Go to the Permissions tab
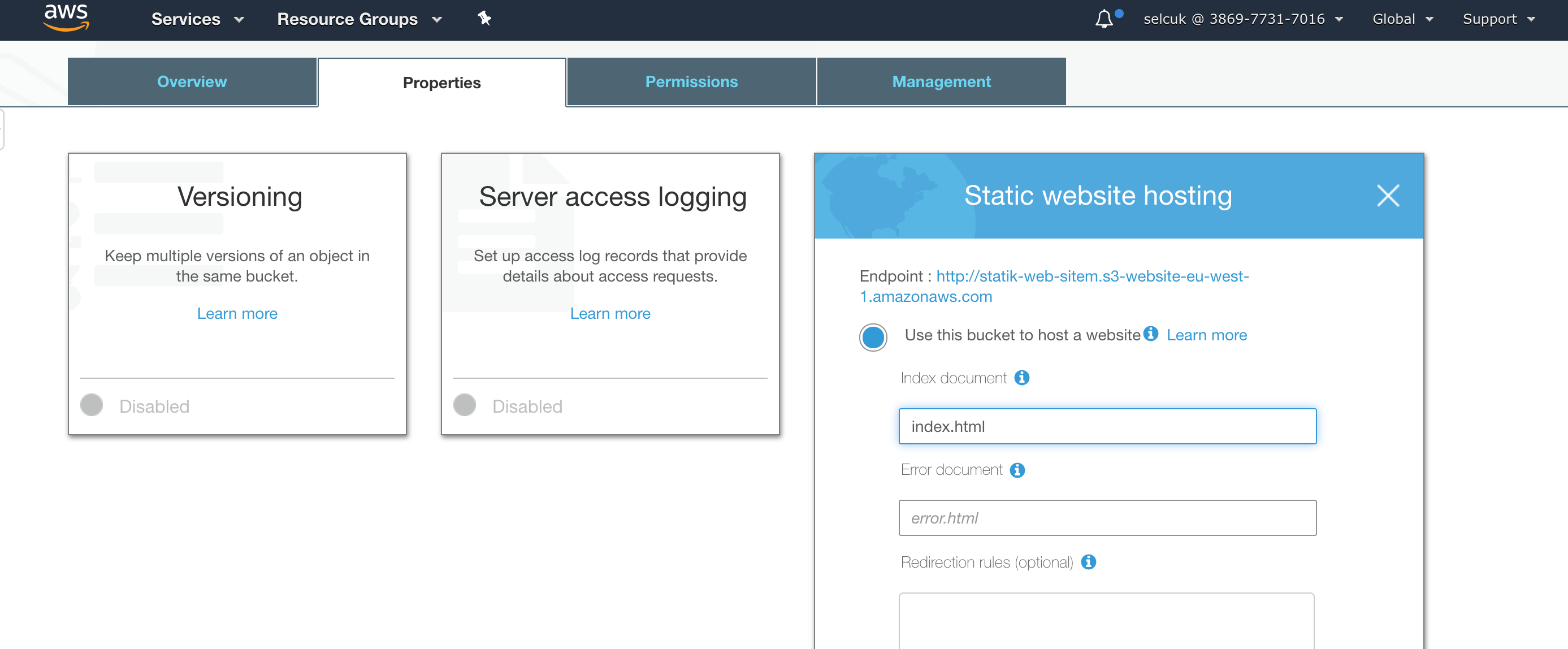This screenshot has height=649, width=1568. click(x=691, y=81)
